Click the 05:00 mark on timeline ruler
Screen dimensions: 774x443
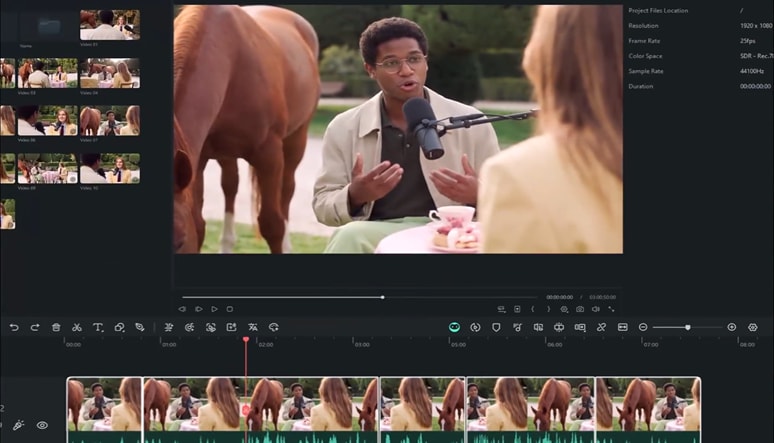(458, 344)
